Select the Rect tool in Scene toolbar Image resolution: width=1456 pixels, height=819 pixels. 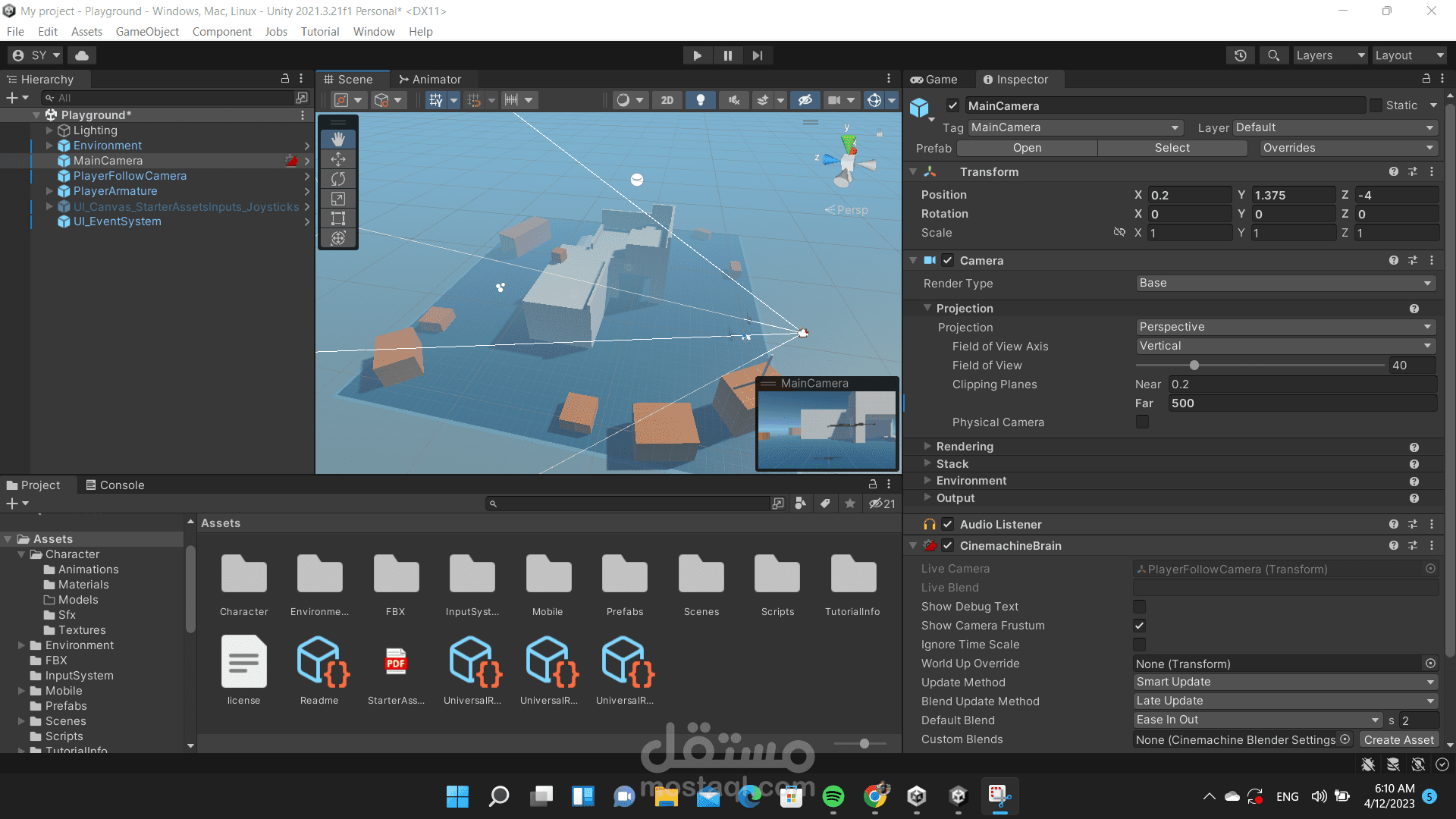click(x=338, y=218)
